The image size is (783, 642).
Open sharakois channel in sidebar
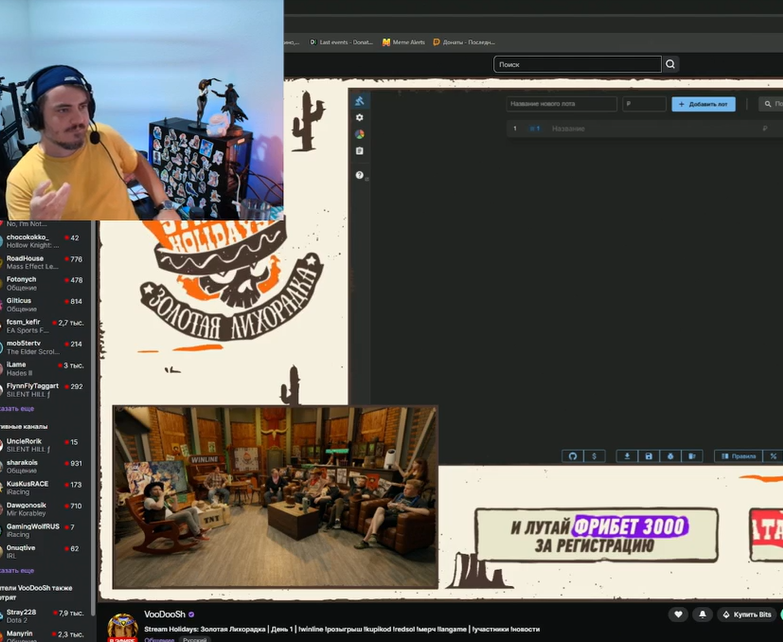pyautogui.click(x=43, y=466)
